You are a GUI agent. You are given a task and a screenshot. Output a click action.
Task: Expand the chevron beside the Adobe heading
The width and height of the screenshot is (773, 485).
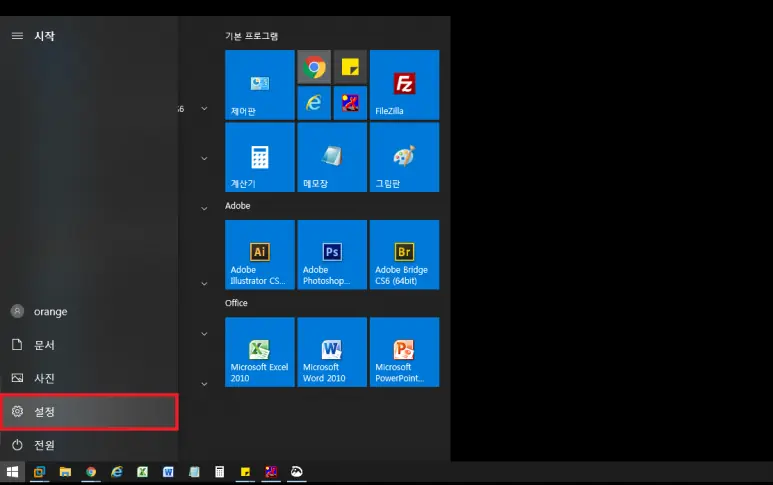[204, 209]
